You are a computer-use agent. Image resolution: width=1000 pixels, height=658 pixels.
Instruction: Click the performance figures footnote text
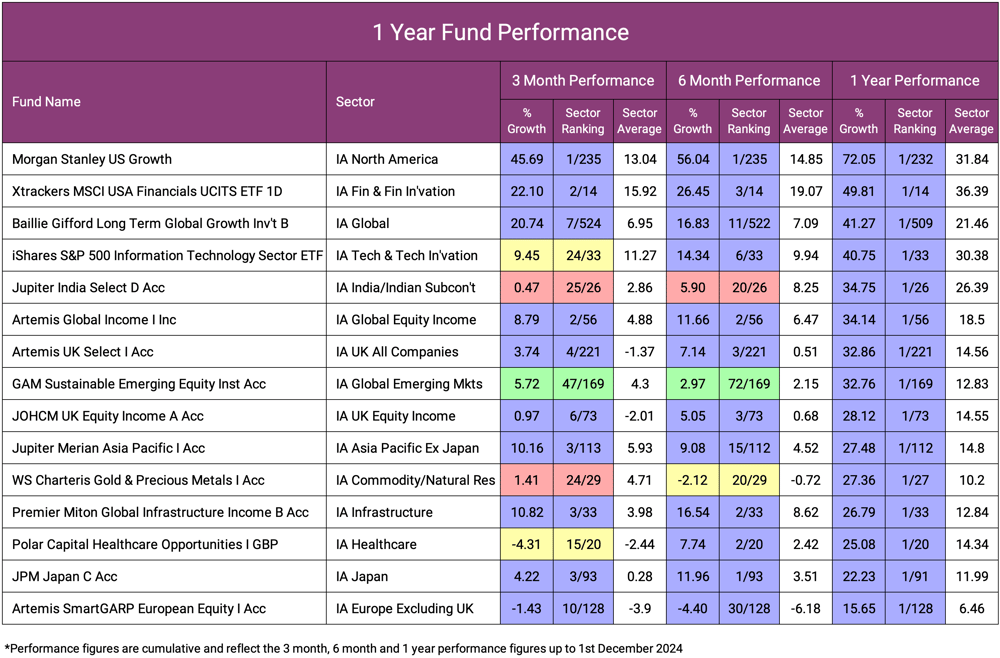[345, 648]
